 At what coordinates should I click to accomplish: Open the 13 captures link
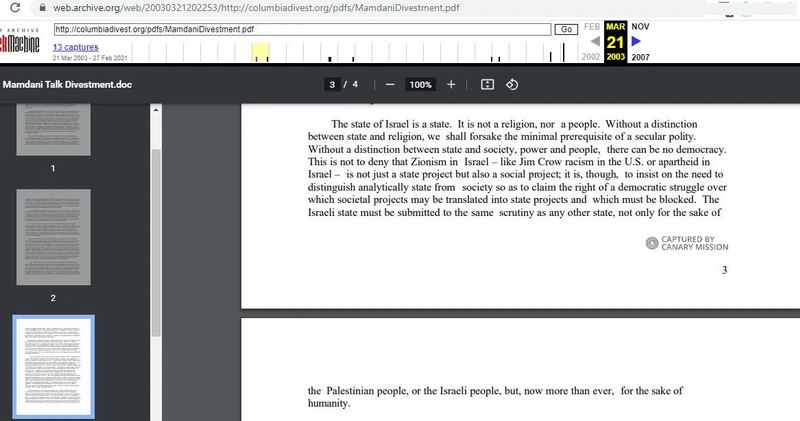[x=76, y=47]
